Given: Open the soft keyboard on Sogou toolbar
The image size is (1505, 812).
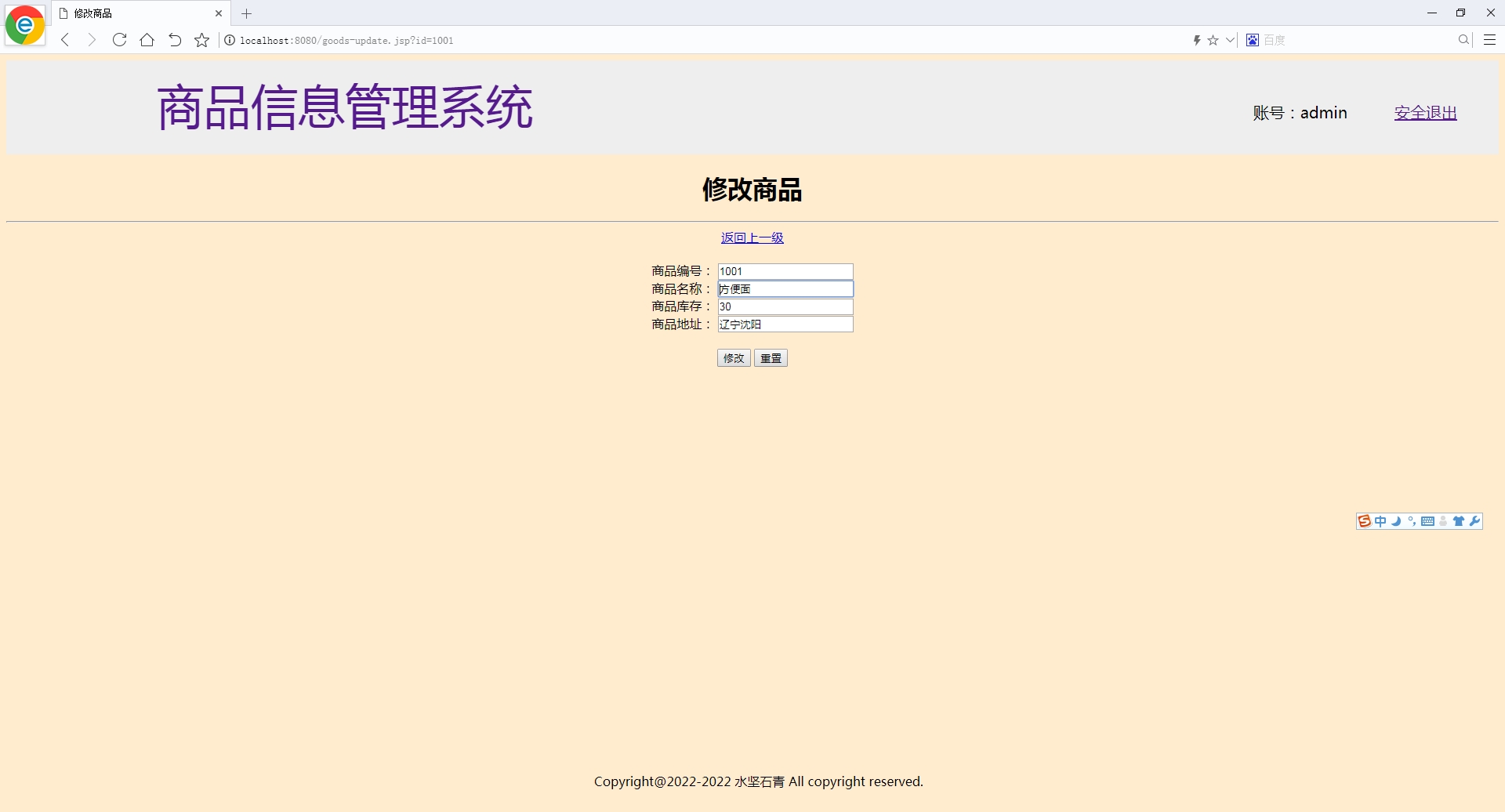Looking at the screenshot, I should tap(1428, 520).
